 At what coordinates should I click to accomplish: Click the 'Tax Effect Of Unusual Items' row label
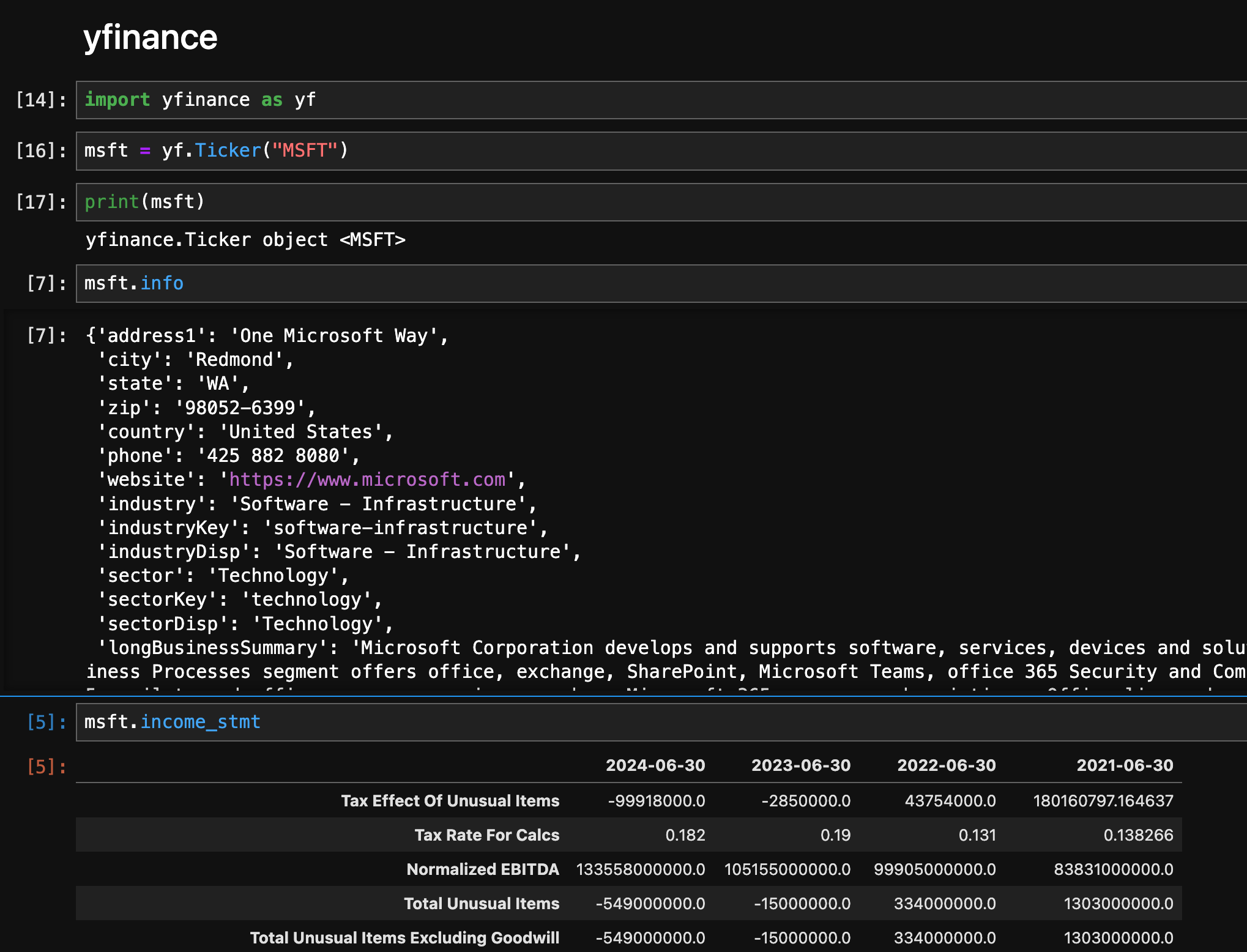point(450,801)
